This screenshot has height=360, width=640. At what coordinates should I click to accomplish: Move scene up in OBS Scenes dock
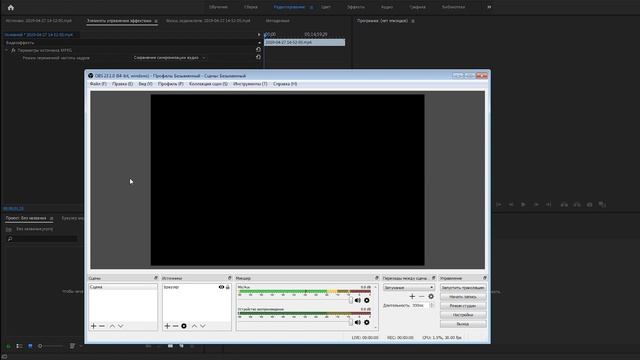112,326
